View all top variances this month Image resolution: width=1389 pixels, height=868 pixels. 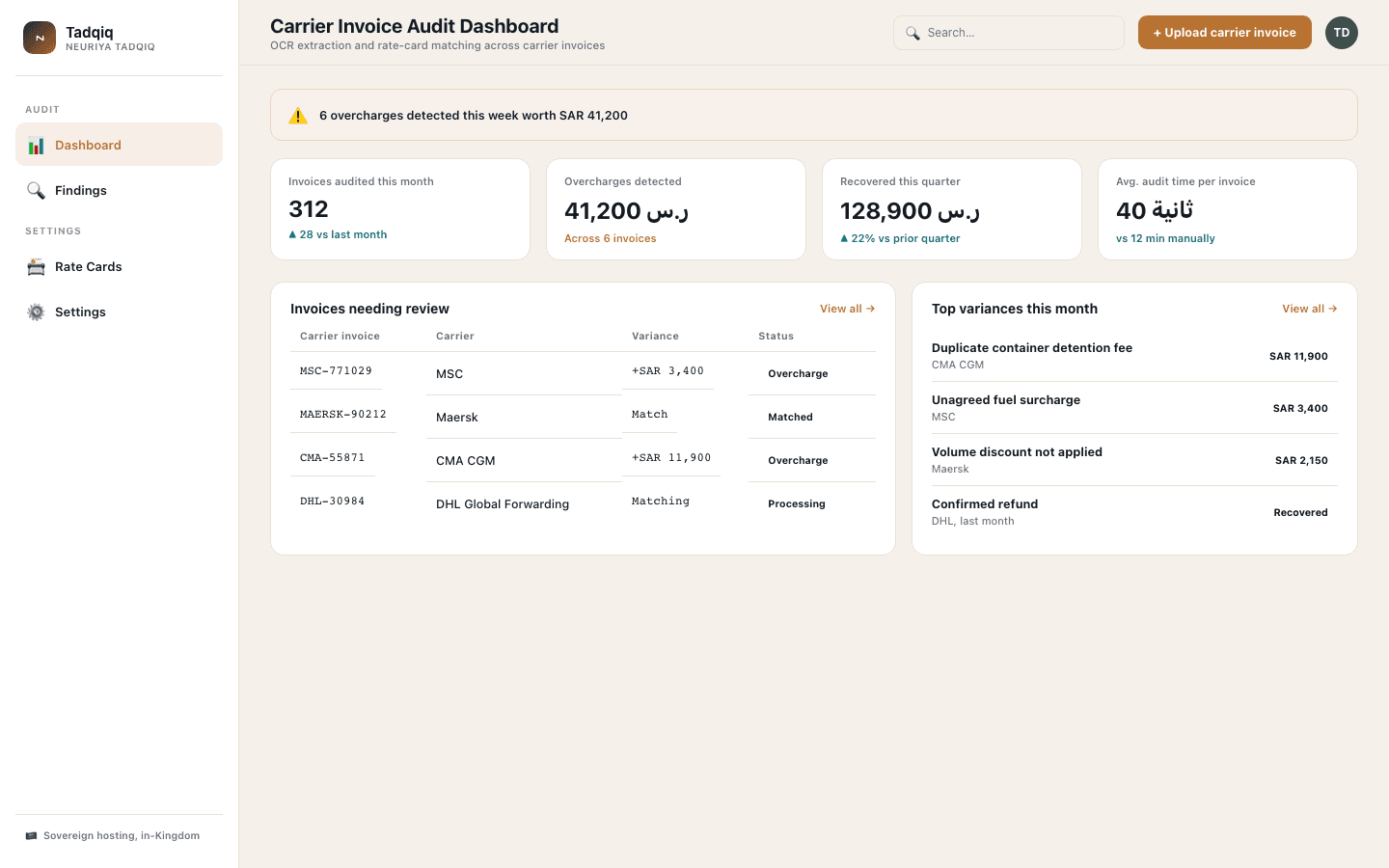(1309, 309)
